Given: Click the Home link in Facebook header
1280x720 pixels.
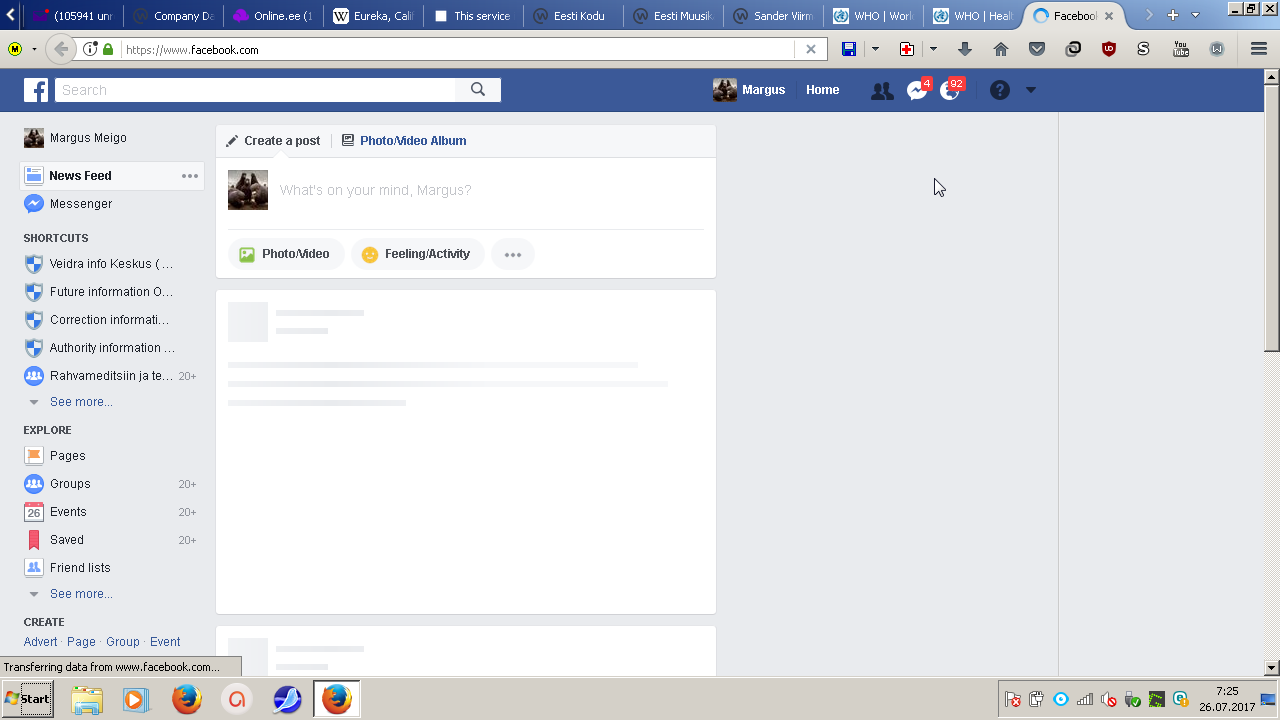Looking at the screenshot, I should (x=823, y=90).
